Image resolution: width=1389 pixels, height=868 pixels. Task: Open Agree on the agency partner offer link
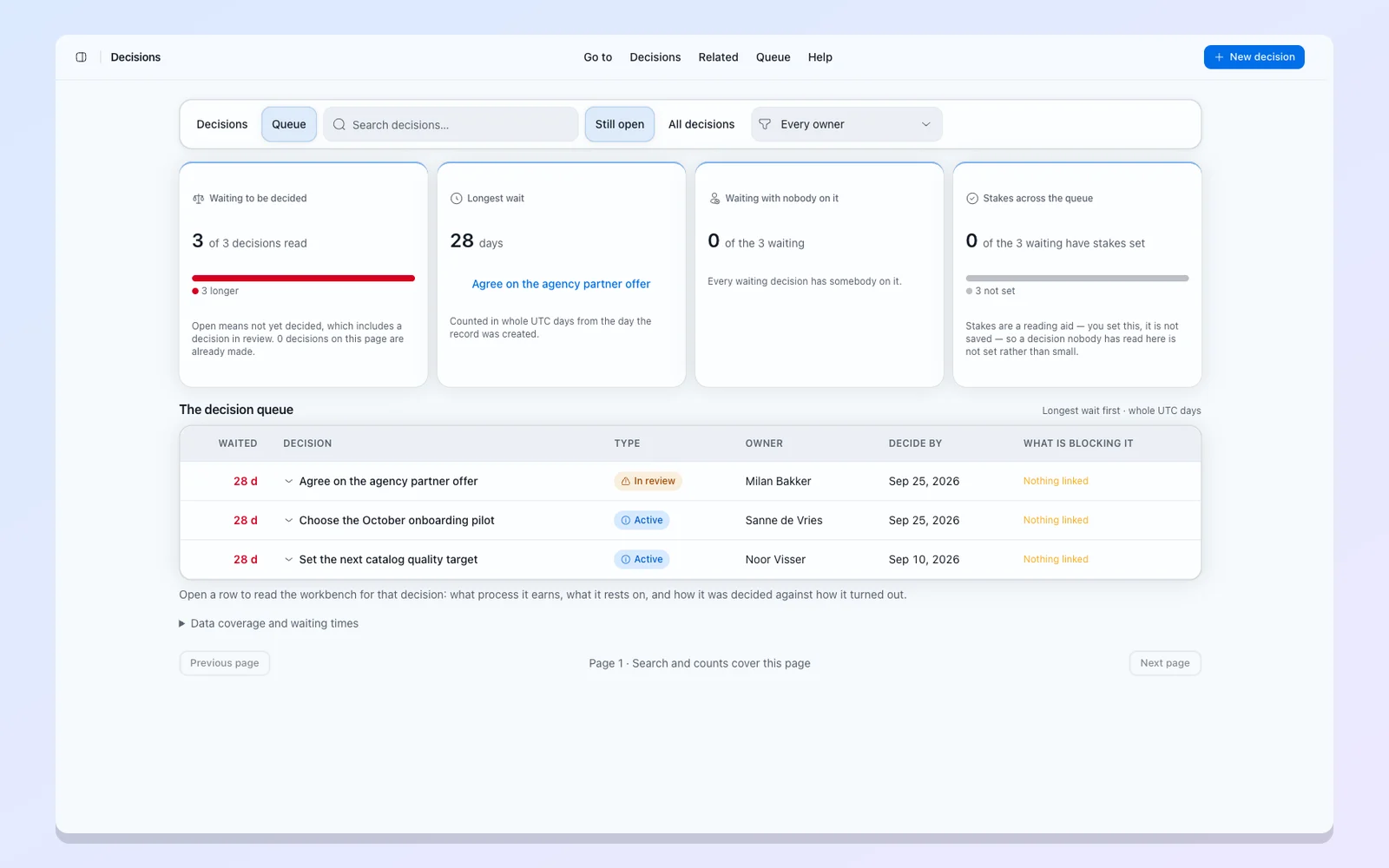click(x=561, y=284)
